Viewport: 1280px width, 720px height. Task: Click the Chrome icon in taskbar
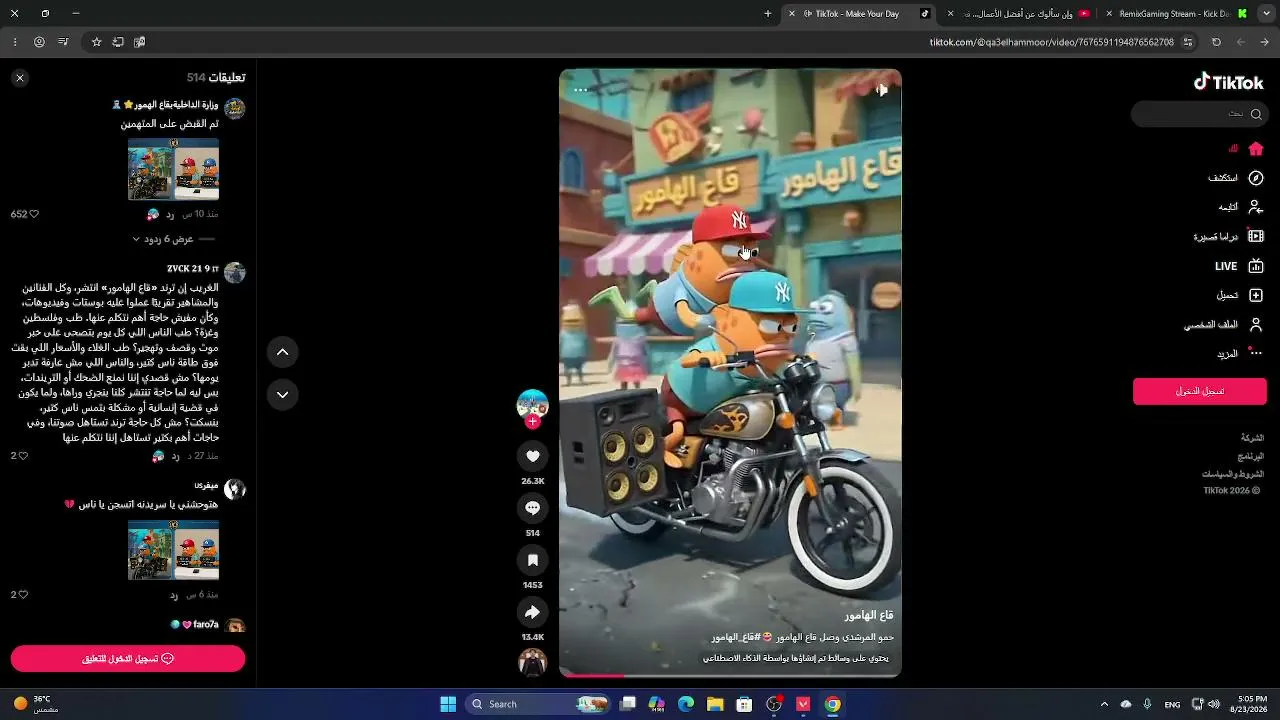tap(832, 704)
